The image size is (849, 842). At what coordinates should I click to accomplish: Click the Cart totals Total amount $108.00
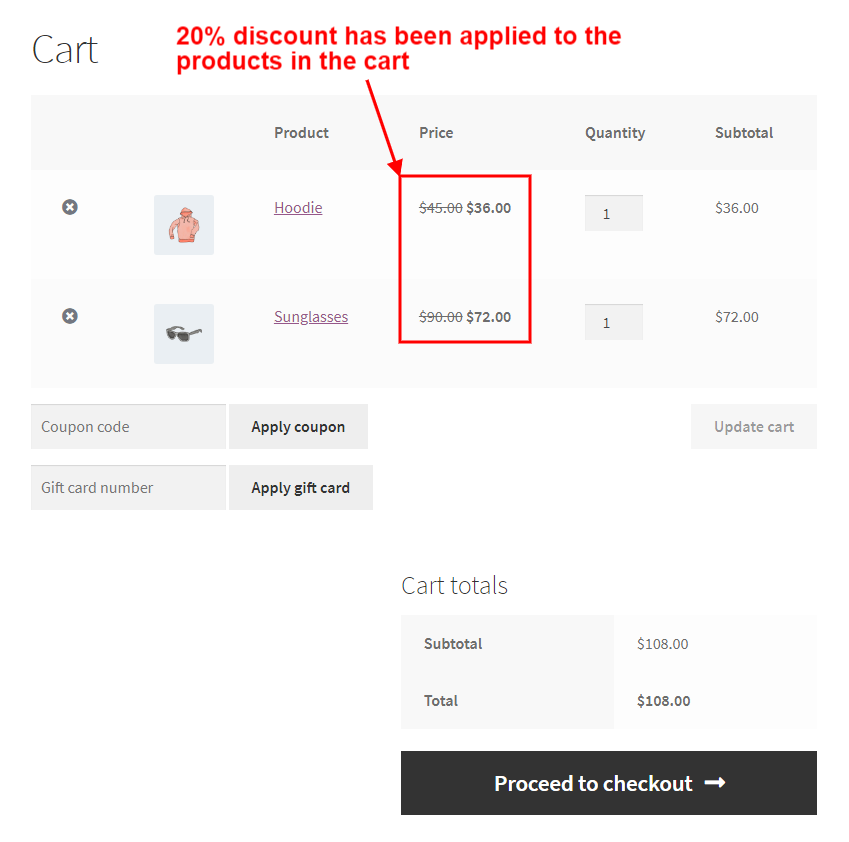tap(663, 701)
